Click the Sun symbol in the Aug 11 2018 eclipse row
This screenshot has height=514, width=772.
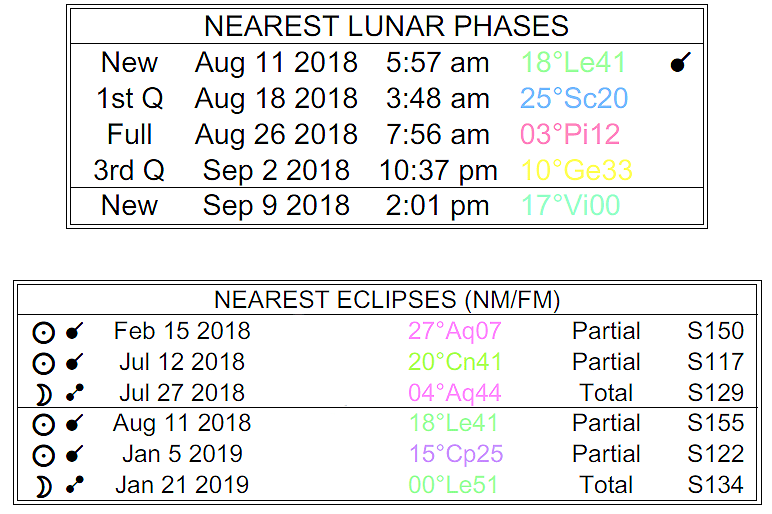43,425
